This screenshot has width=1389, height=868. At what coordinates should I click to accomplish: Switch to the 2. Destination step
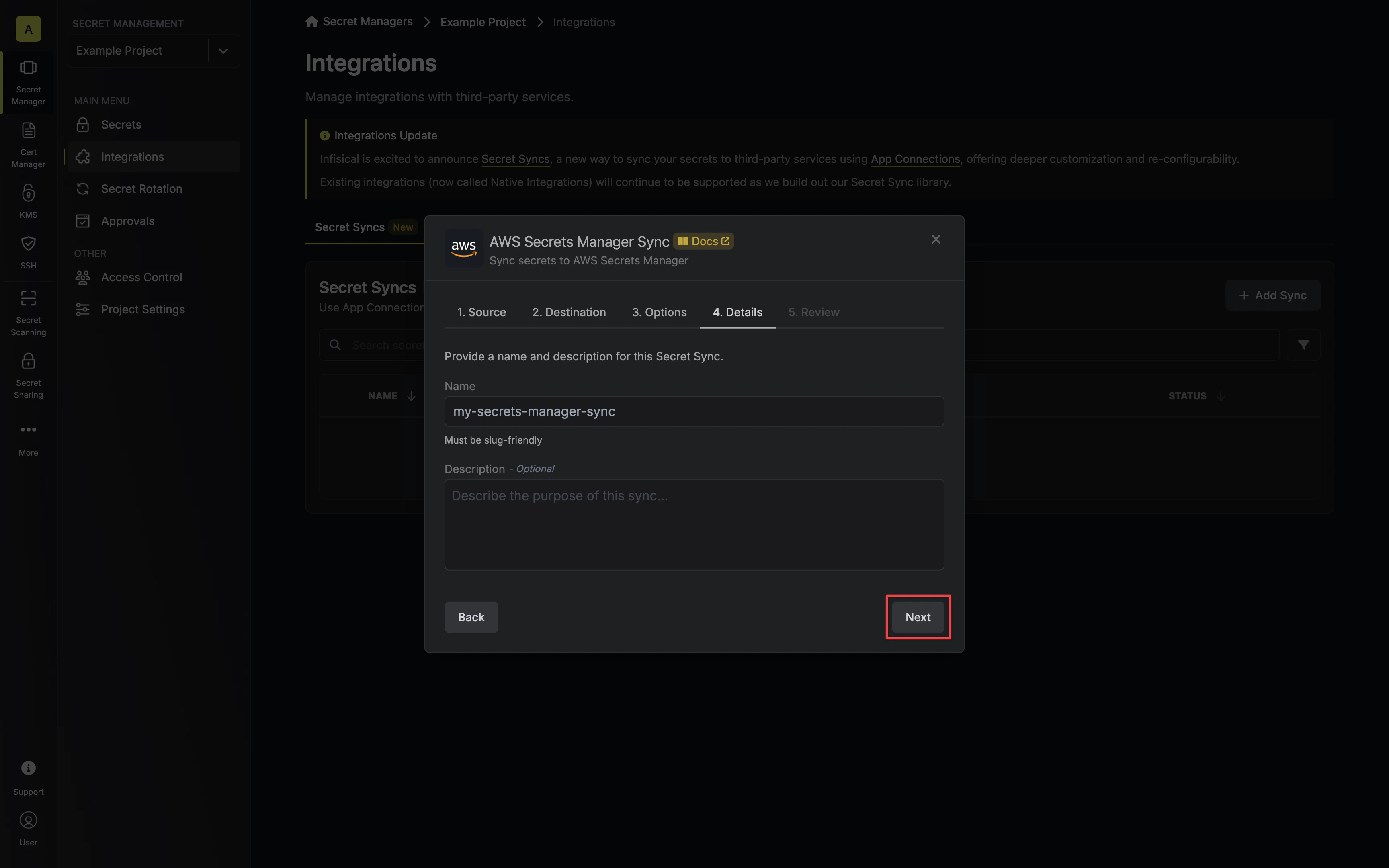tap(569, 312)
